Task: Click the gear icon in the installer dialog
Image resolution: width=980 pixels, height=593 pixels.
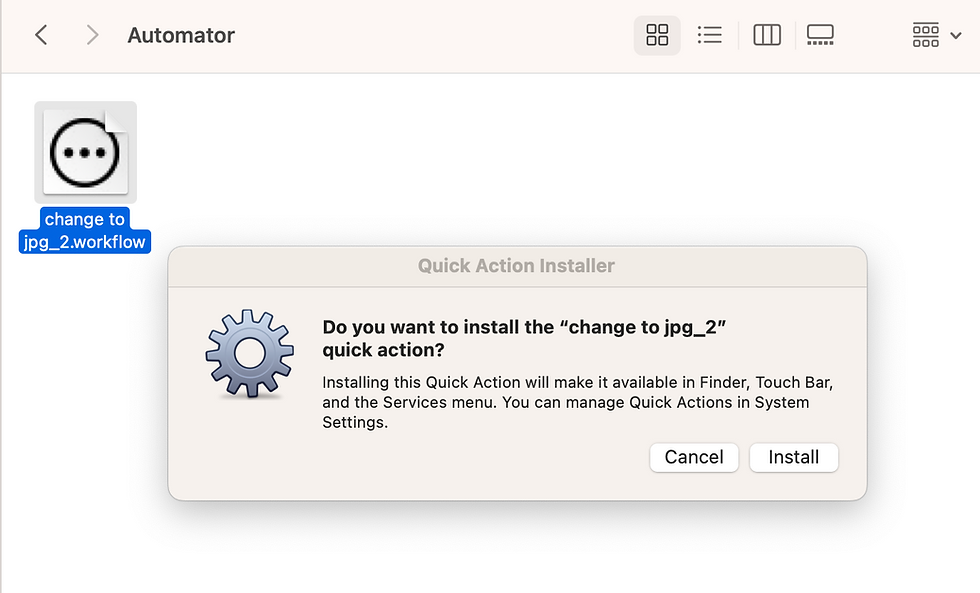Action: point(249,354)
